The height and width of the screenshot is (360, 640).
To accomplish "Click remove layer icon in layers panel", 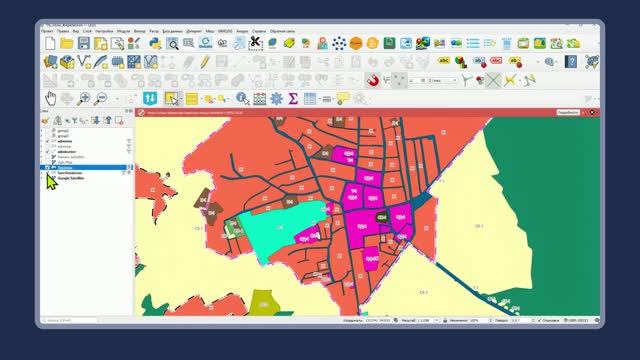I will tap(119, 120).
